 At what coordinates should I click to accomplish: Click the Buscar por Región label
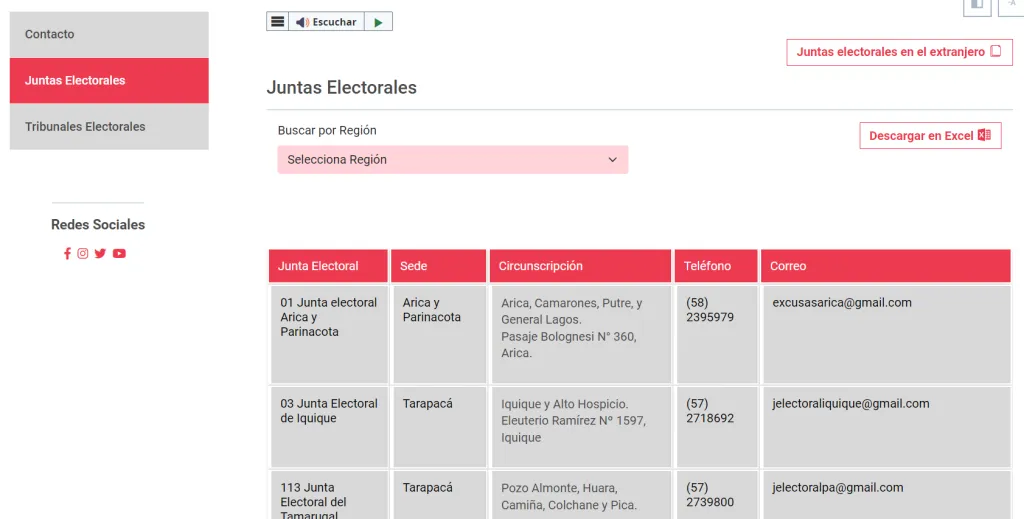click(327, 130)
